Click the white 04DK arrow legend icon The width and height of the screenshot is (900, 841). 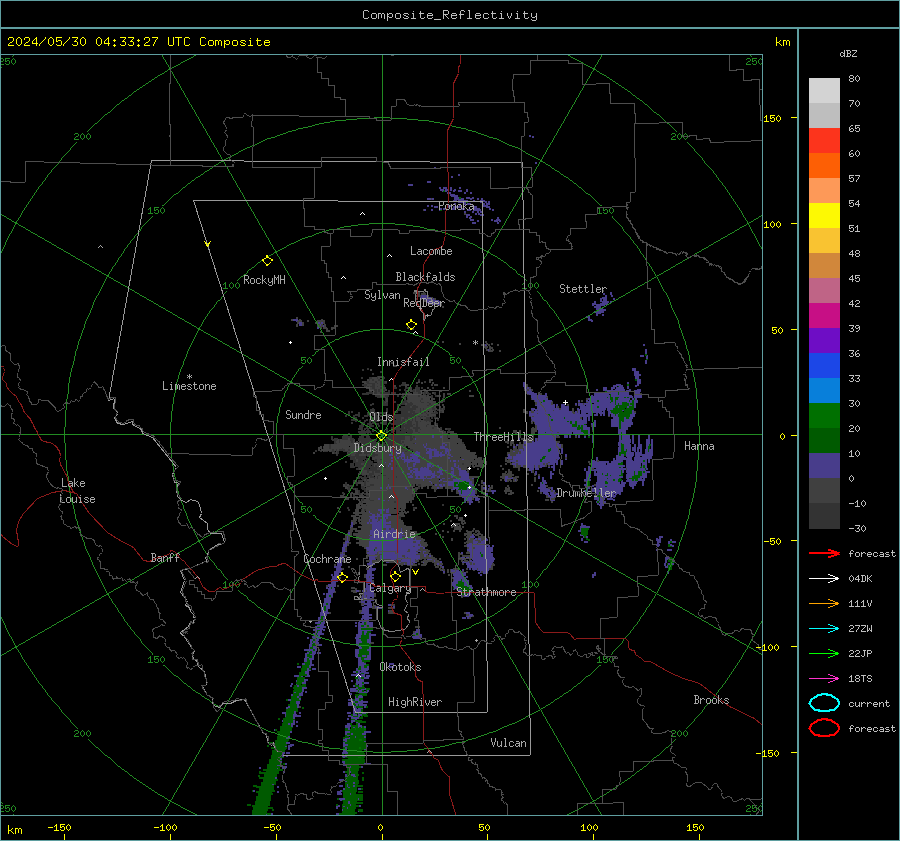(x=824, y=578)
